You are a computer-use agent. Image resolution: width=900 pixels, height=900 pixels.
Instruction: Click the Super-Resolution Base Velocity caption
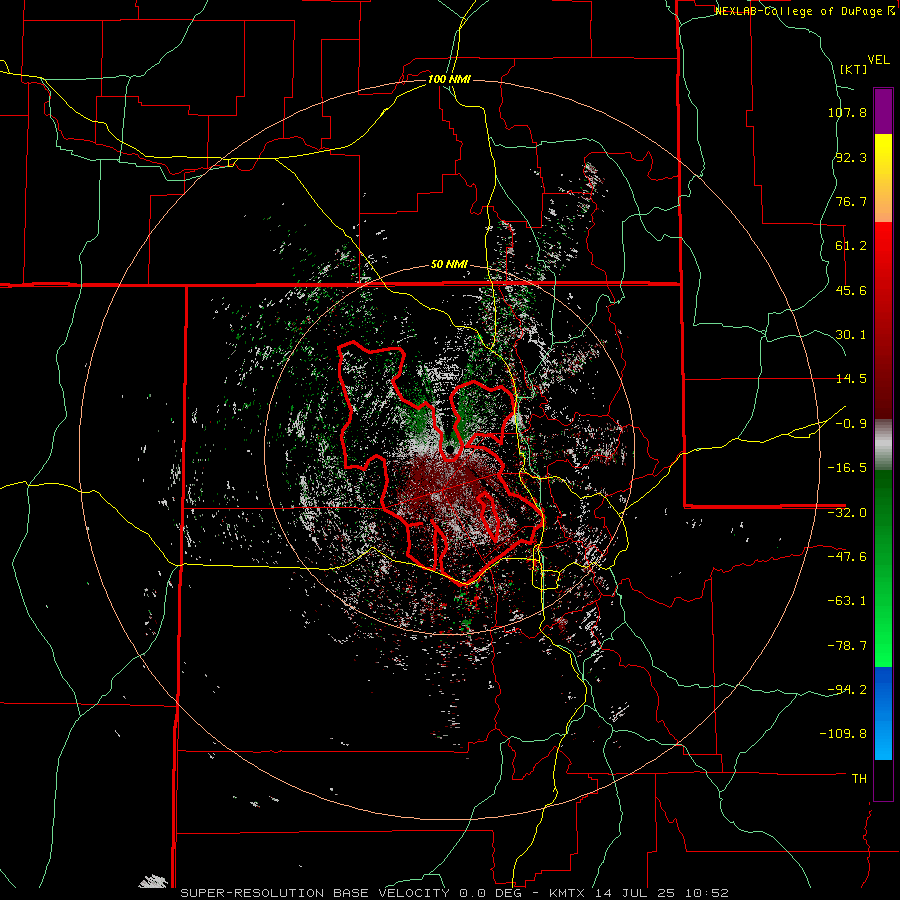(455, 893)
